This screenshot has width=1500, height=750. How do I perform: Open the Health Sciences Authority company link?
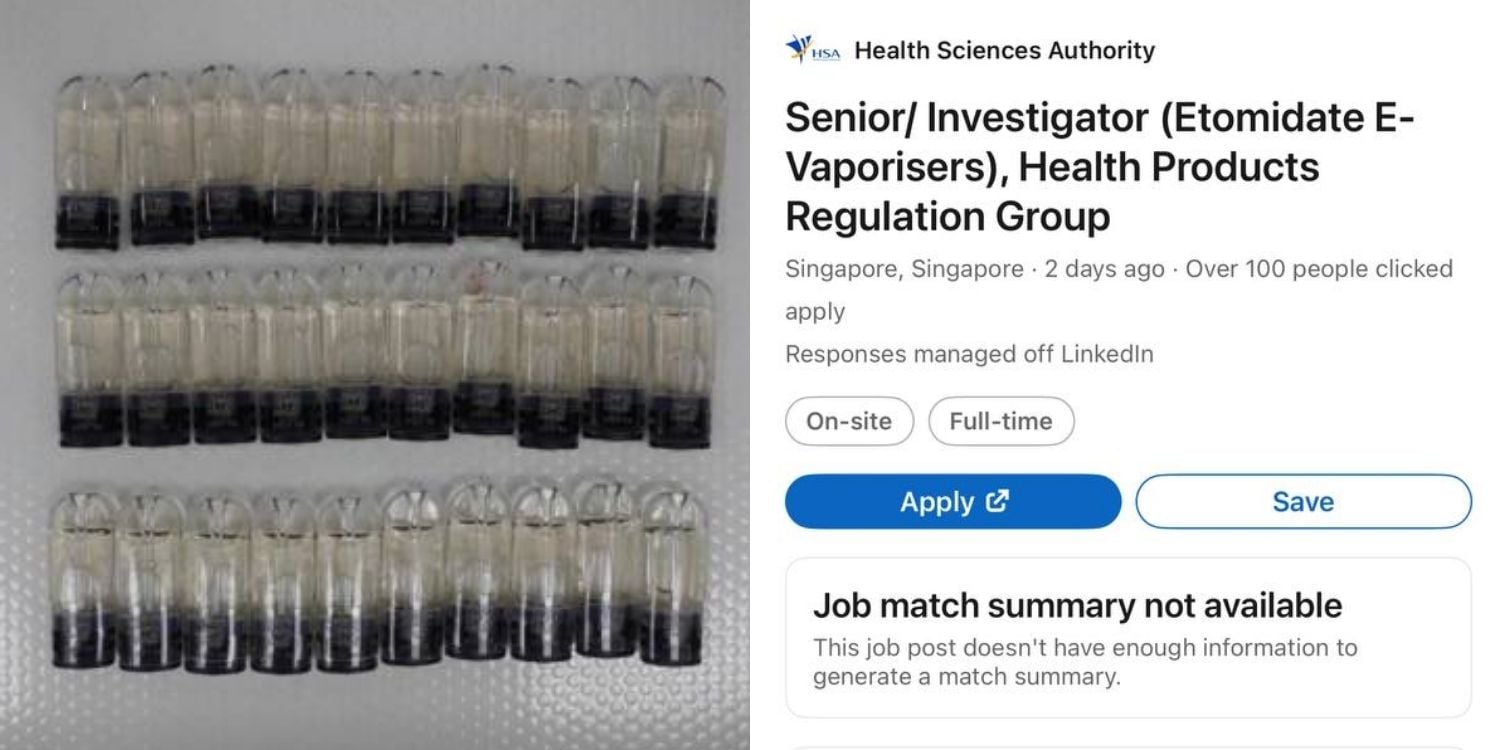[x=1004, y=50]
